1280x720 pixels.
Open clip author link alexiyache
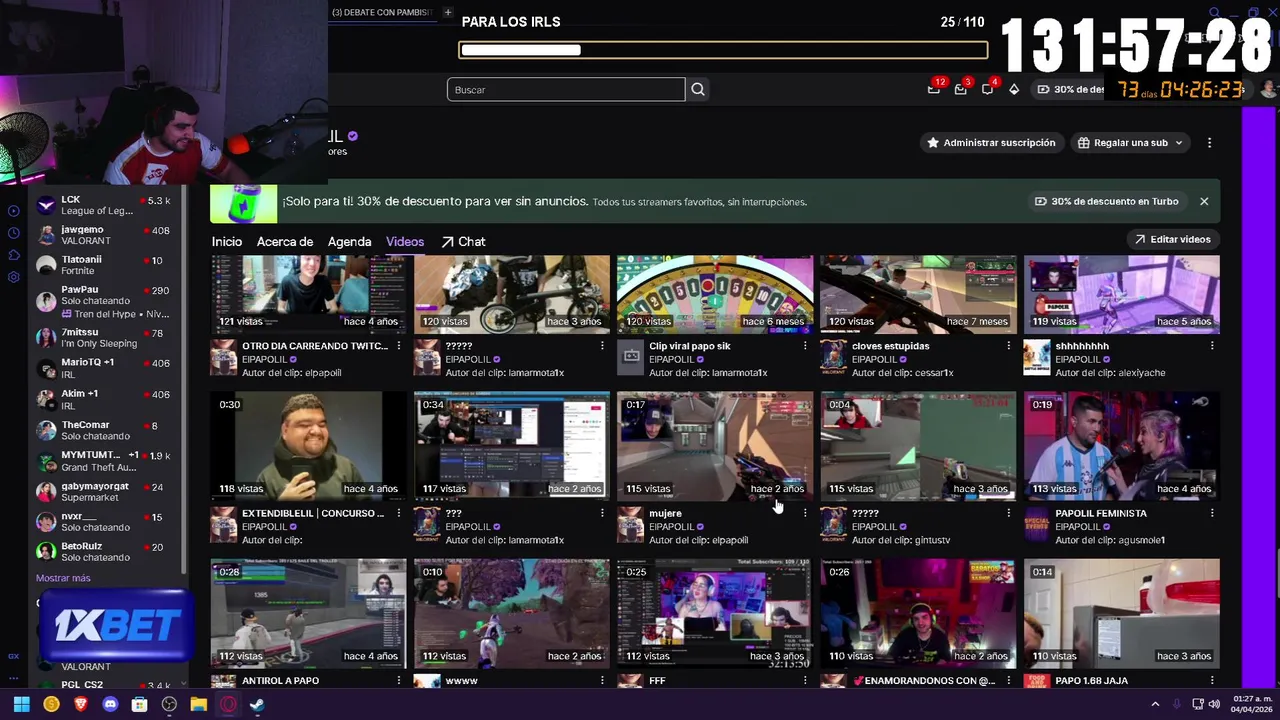coord(1138,373)
